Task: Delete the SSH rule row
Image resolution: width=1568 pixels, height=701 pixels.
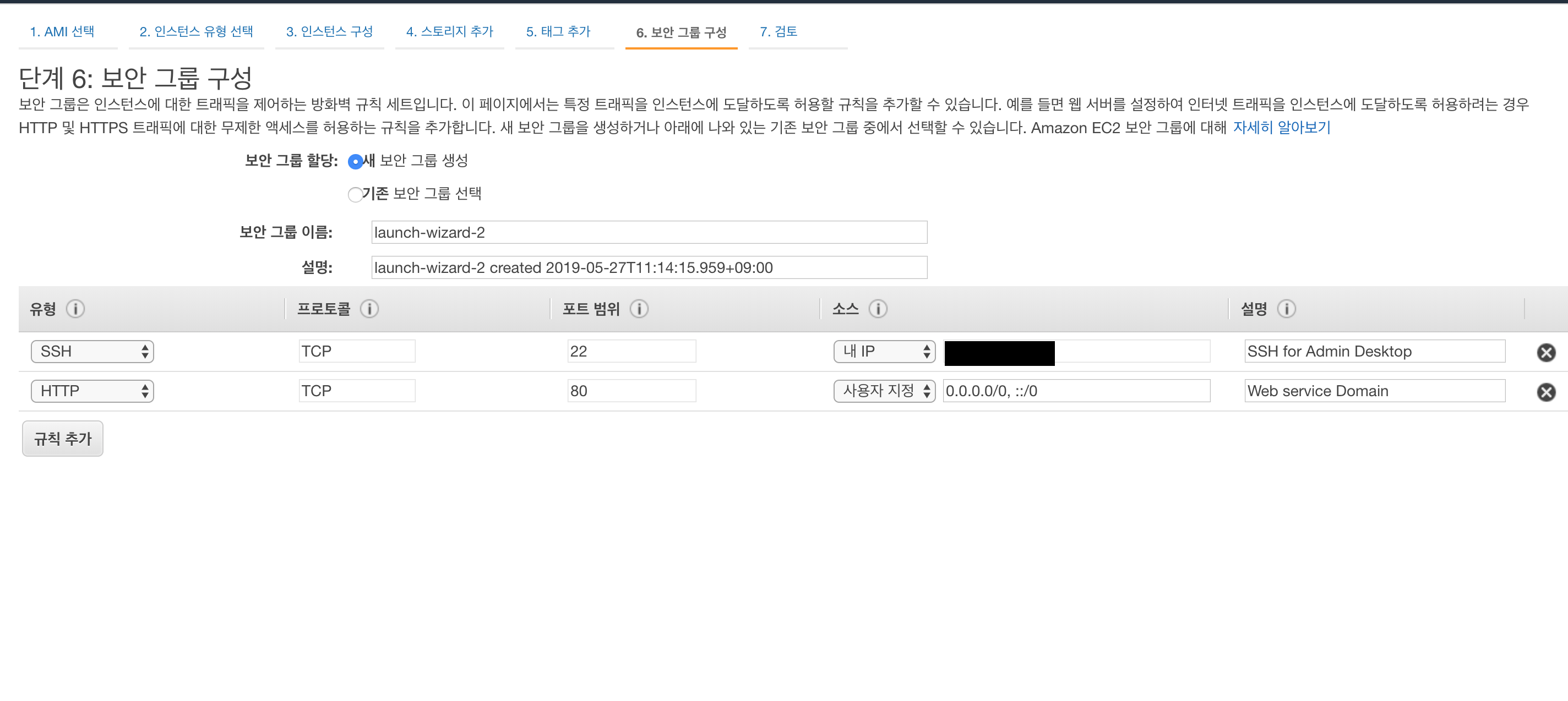Action: (x=1545, y=352)
